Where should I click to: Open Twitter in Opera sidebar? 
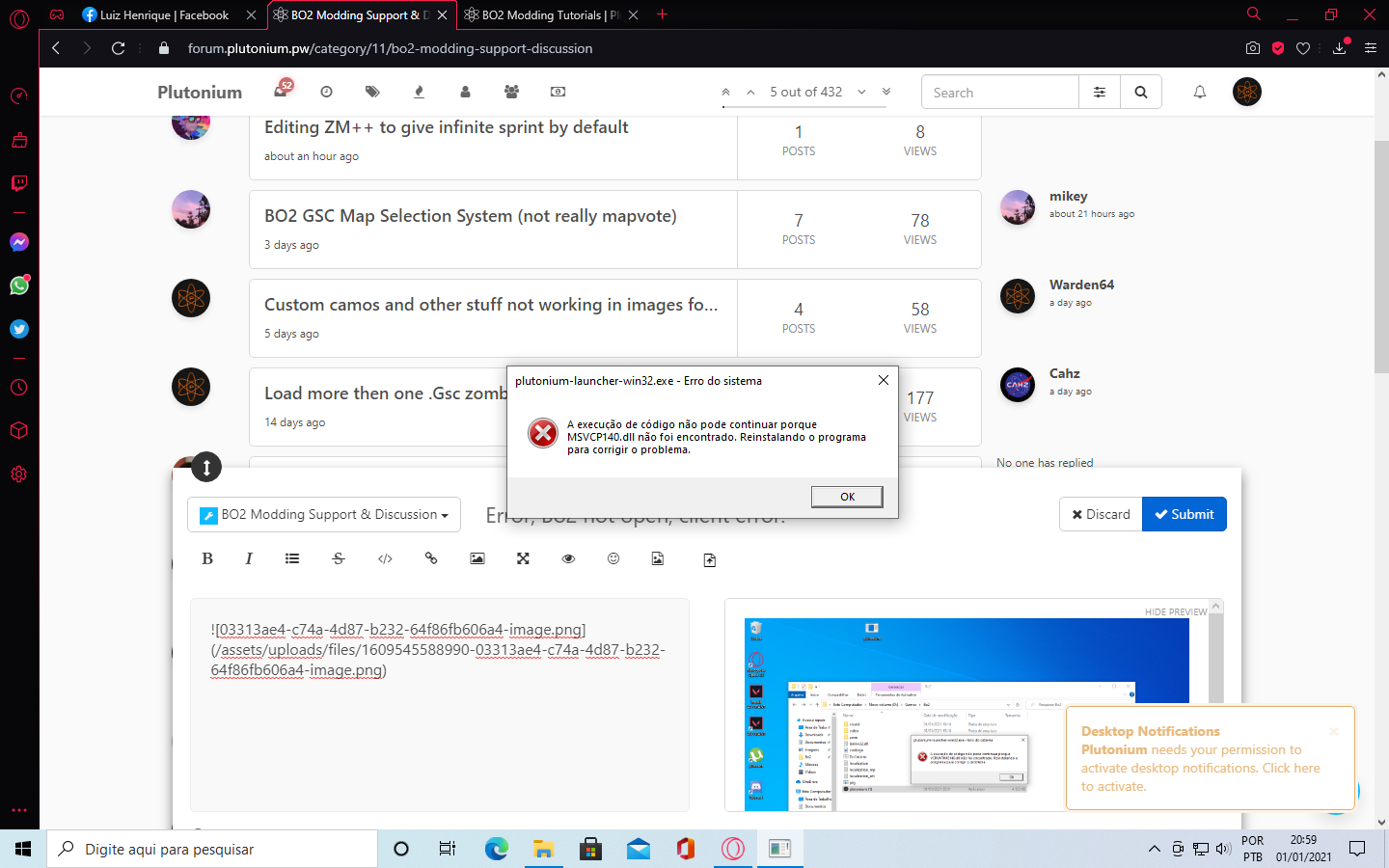pyautogui.click(x=19, y=329)
